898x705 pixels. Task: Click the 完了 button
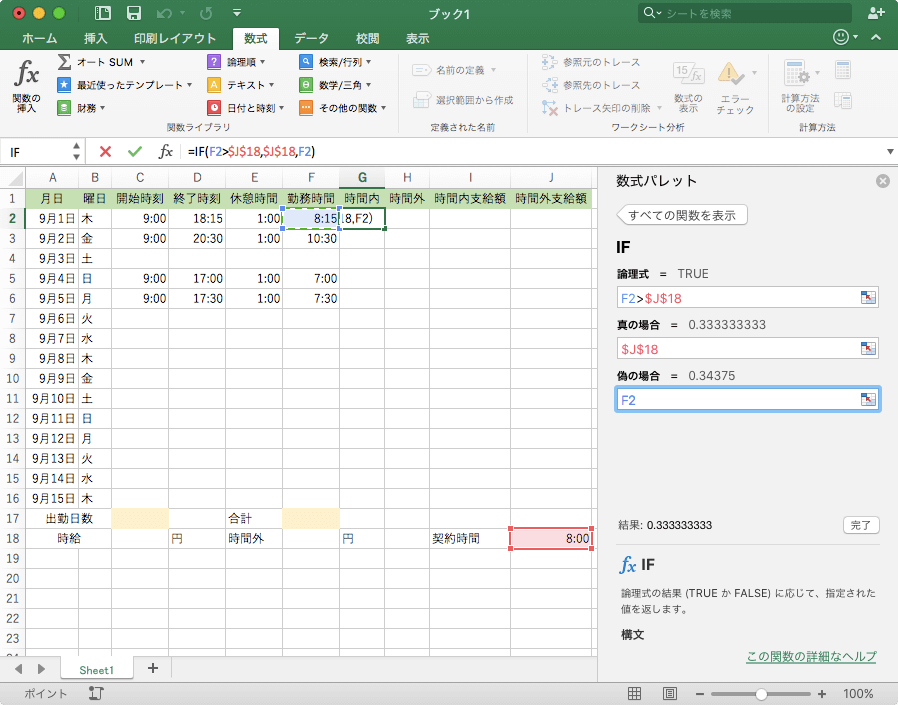861,525
